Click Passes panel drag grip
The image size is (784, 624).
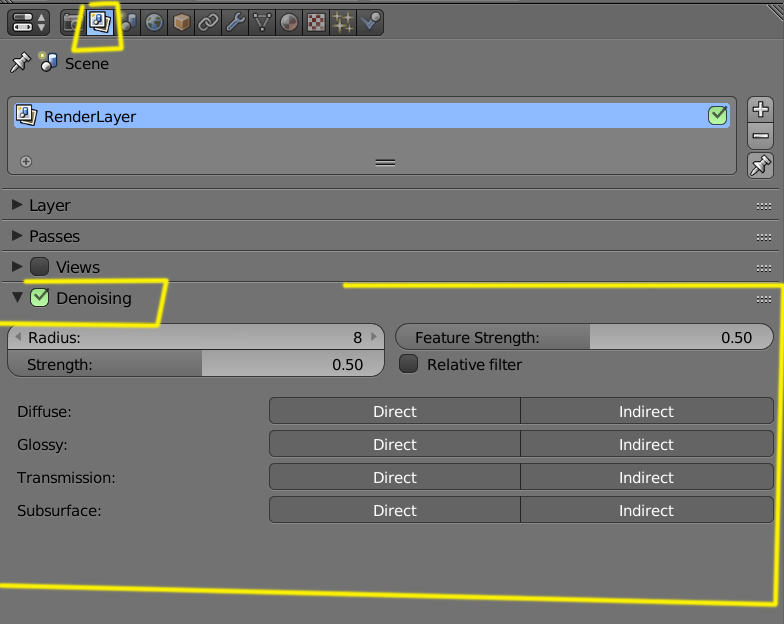pos(764,237)
